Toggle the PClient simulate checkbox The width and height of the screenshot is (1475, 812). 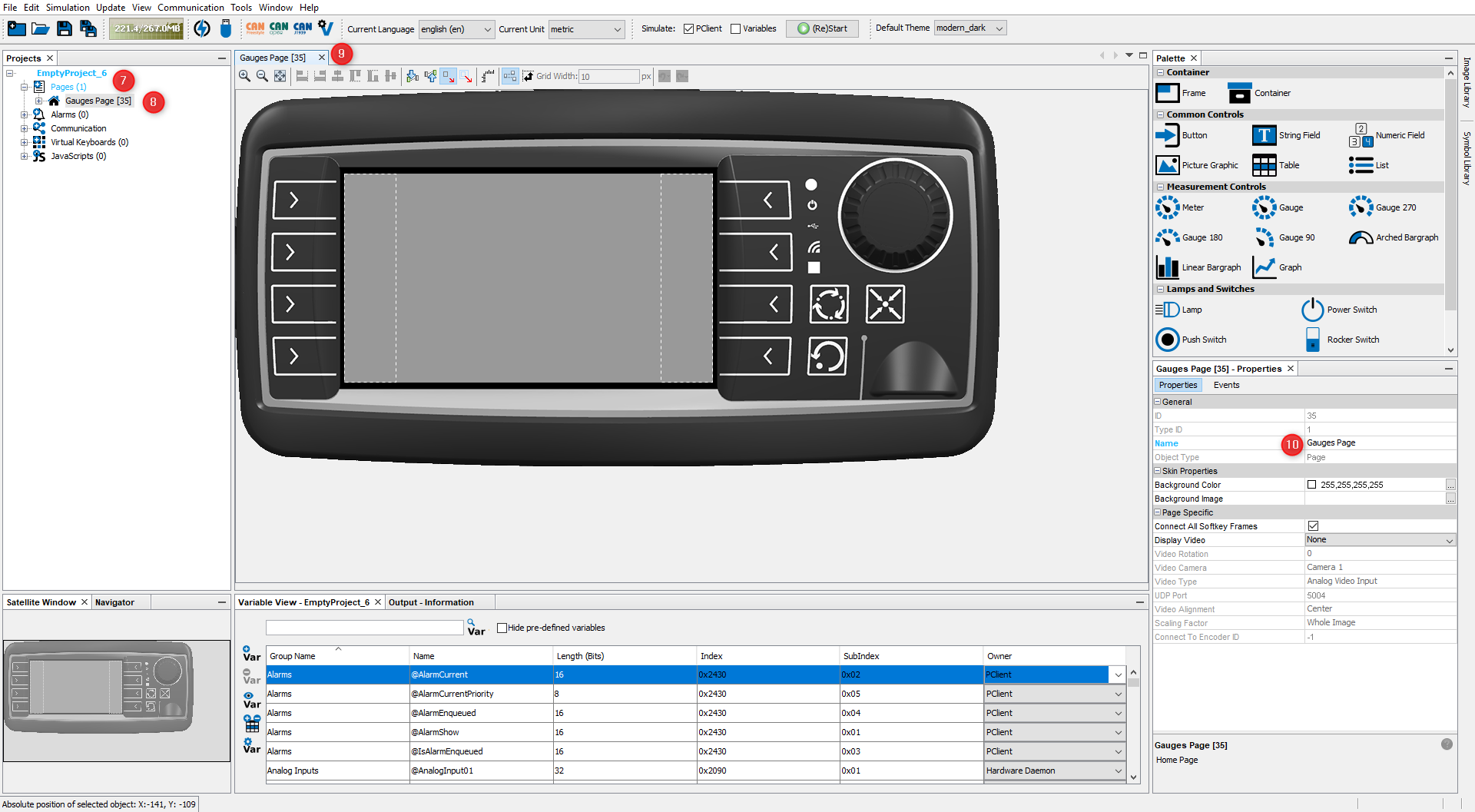point(689,29)
